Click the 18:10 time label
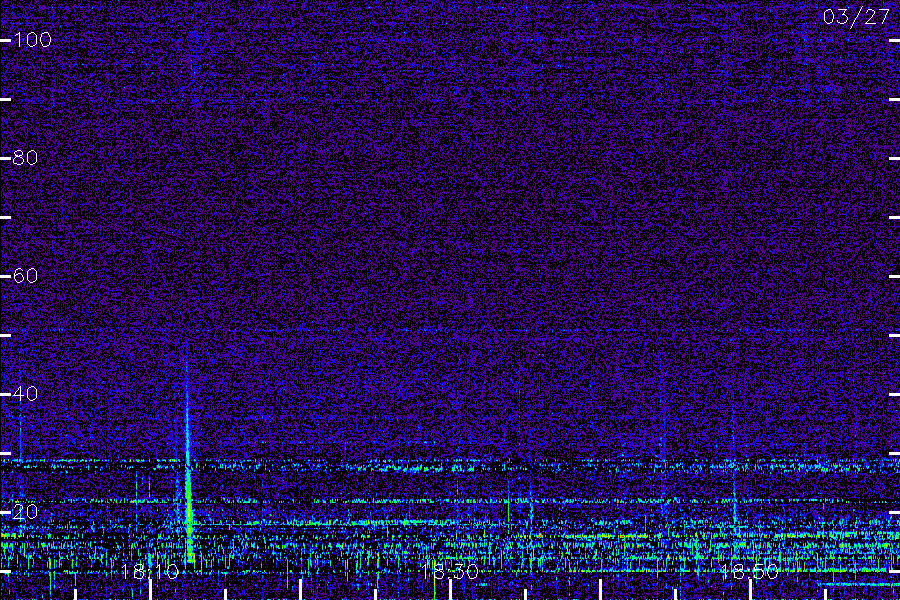The height and width of the screenshot is (600, 900). pos(150,571)
